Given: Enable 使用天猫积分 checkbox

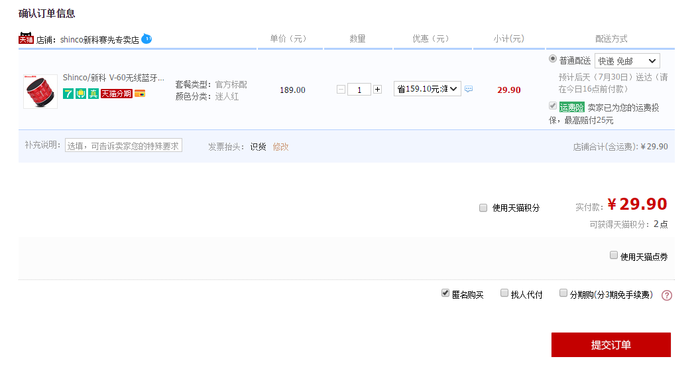Looking at the screenshot, I should [x=483, y=208].
